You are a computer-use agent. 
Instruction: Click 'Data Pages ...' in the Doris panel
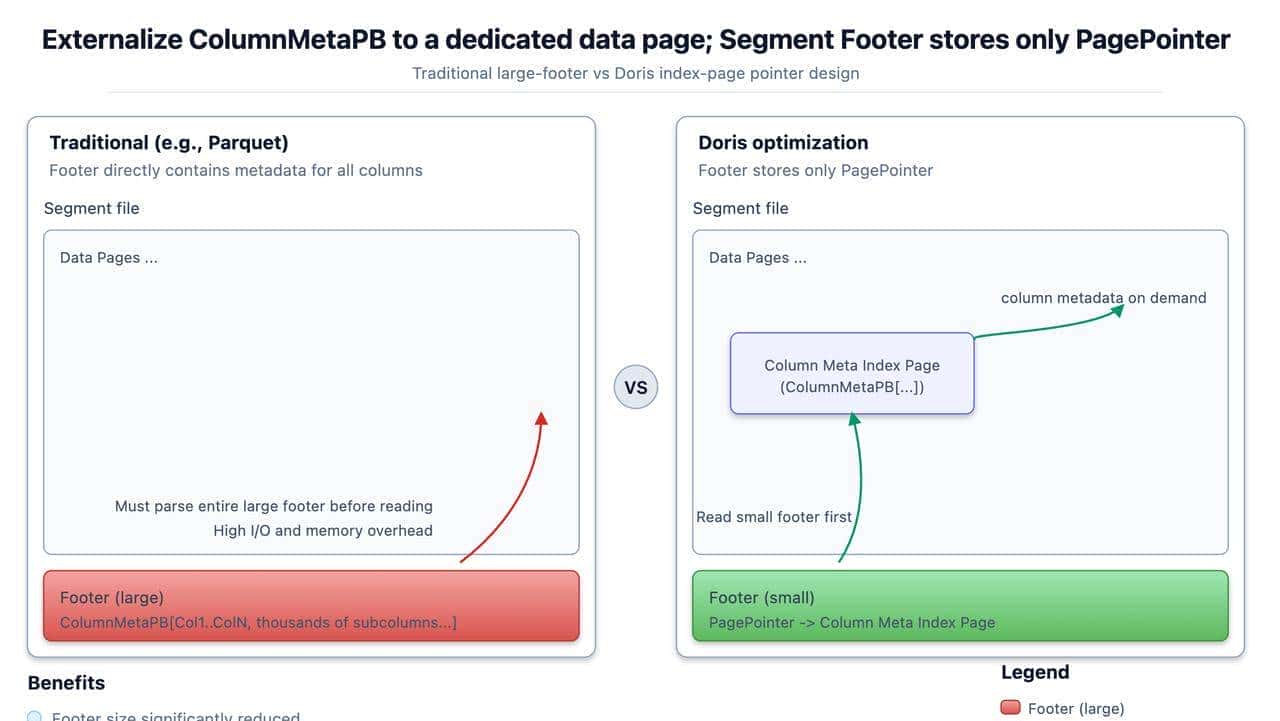pyautogui.click(x=758, y=258)
